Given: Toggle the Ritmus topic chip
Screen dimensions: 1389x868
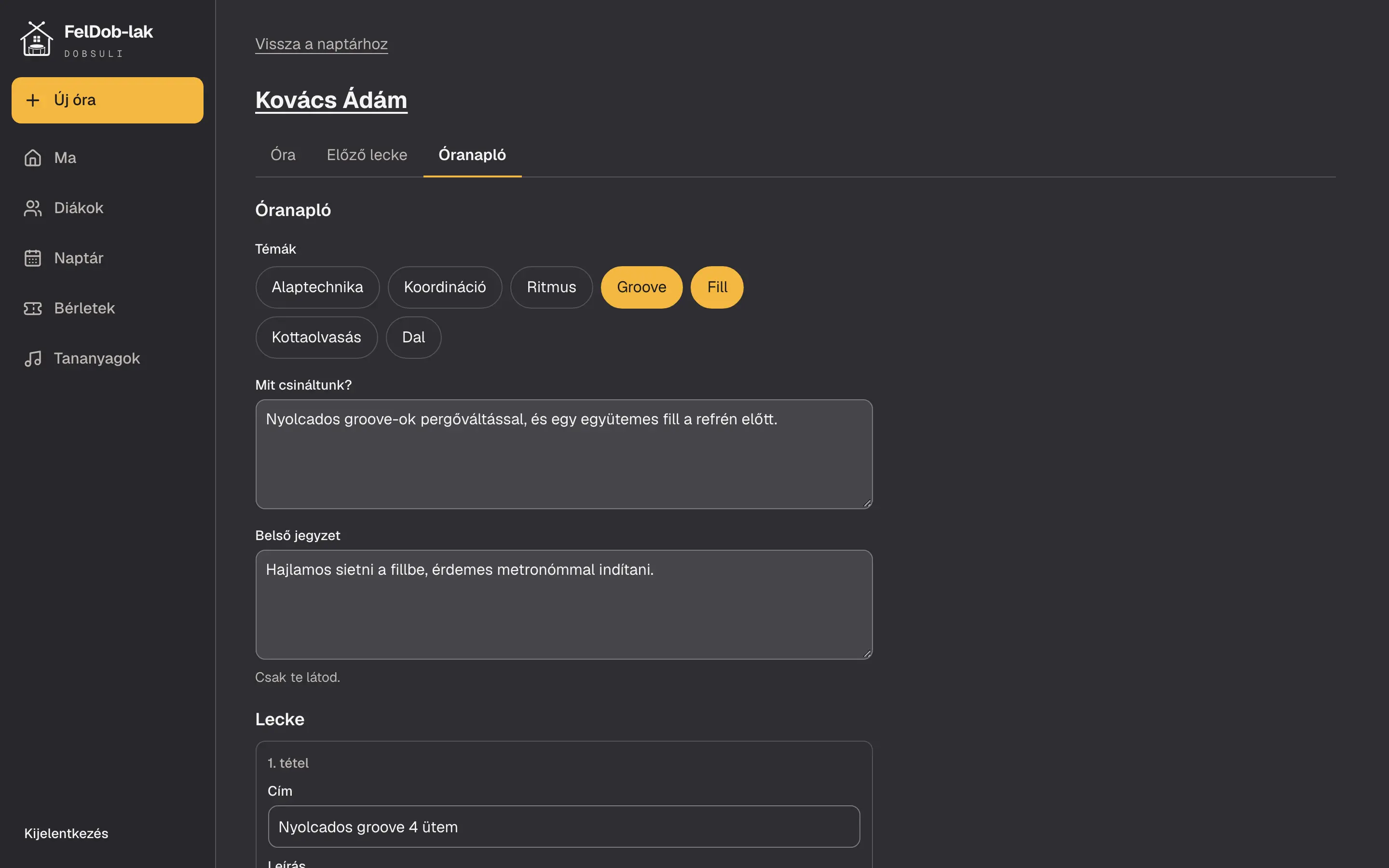Looking at the screenshot, I should coord(551,287).
